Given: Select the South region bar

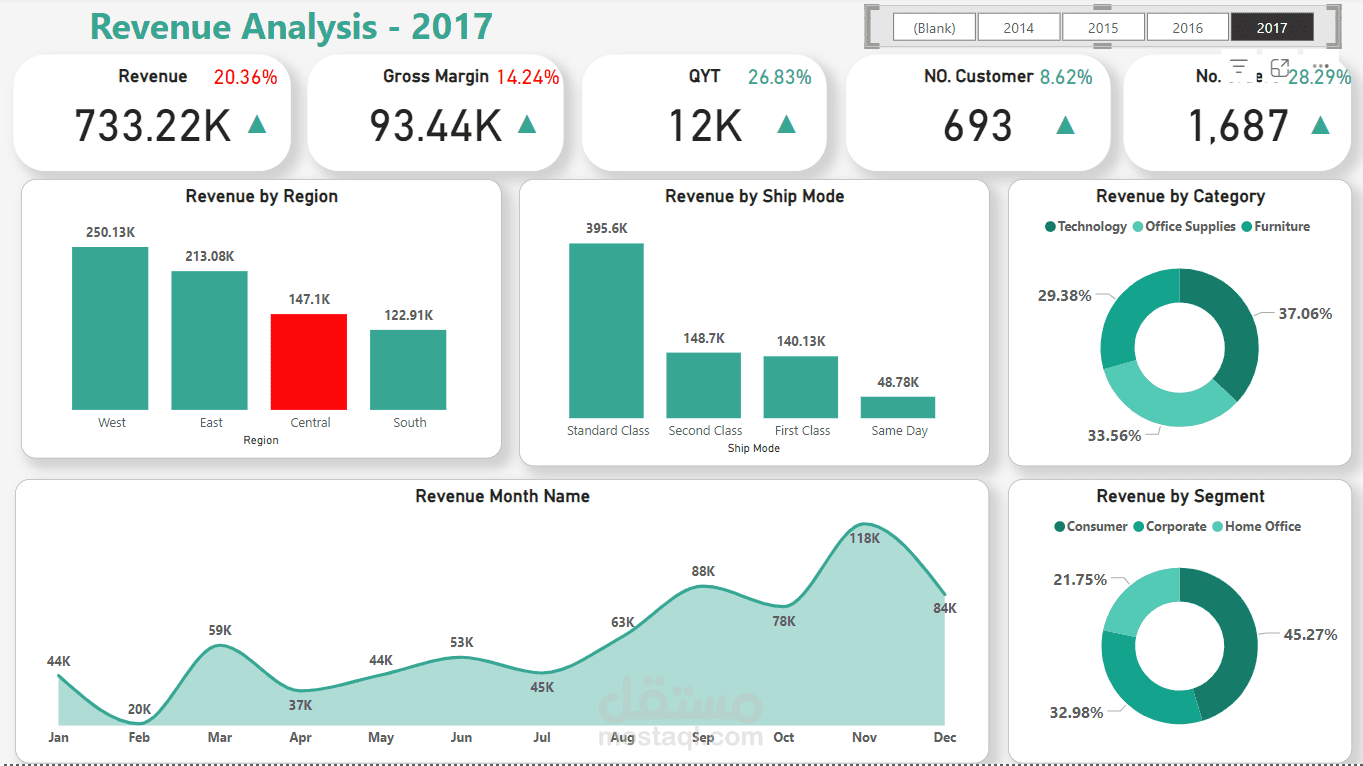Looking at the screenshot, I should (408, 370).
